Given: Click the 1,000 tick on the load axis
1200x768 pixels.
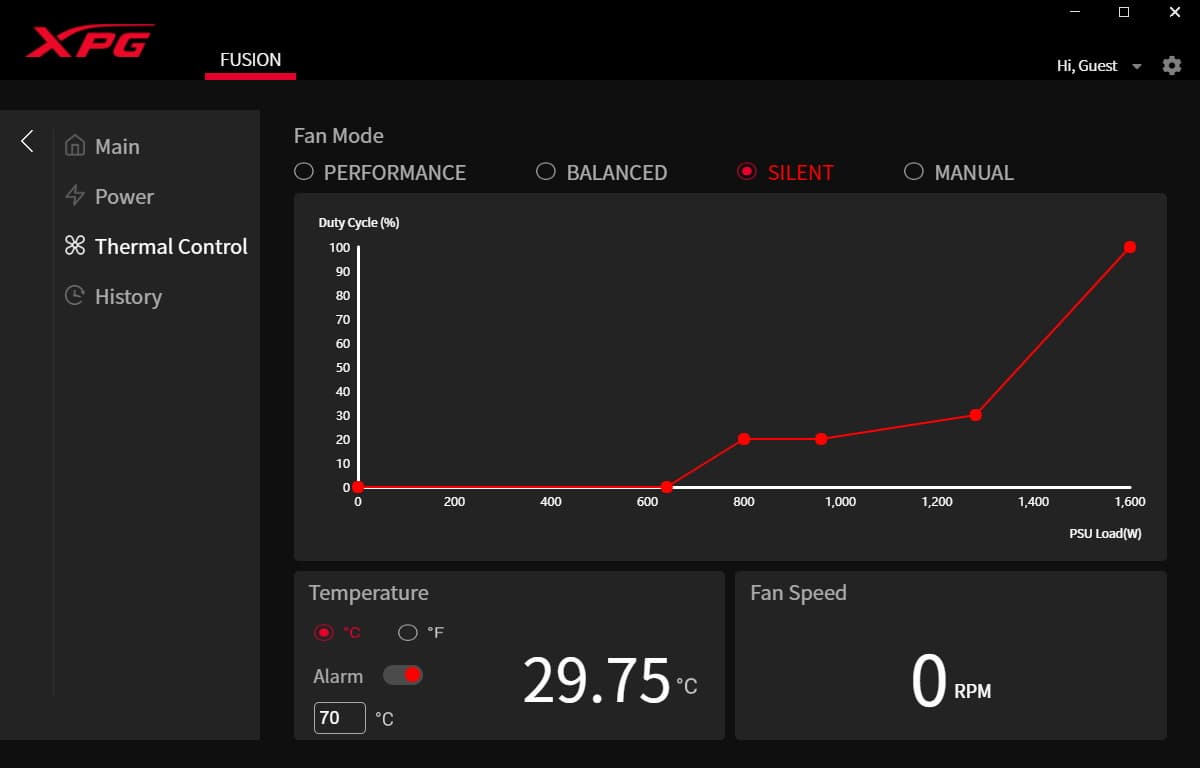Looking at the screenshot, I should tap(840, 502).
